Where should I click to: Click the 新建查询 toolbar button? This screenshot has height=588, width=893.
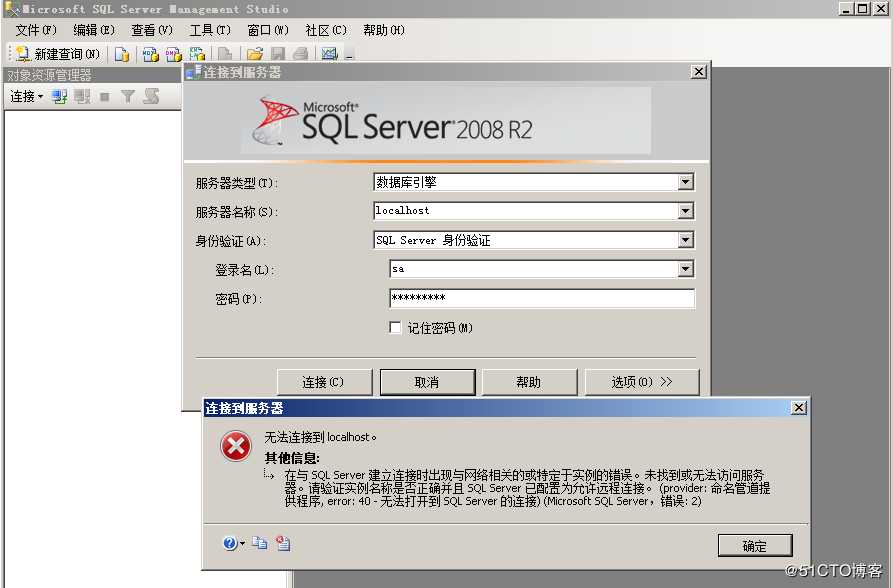pos(58,54)
